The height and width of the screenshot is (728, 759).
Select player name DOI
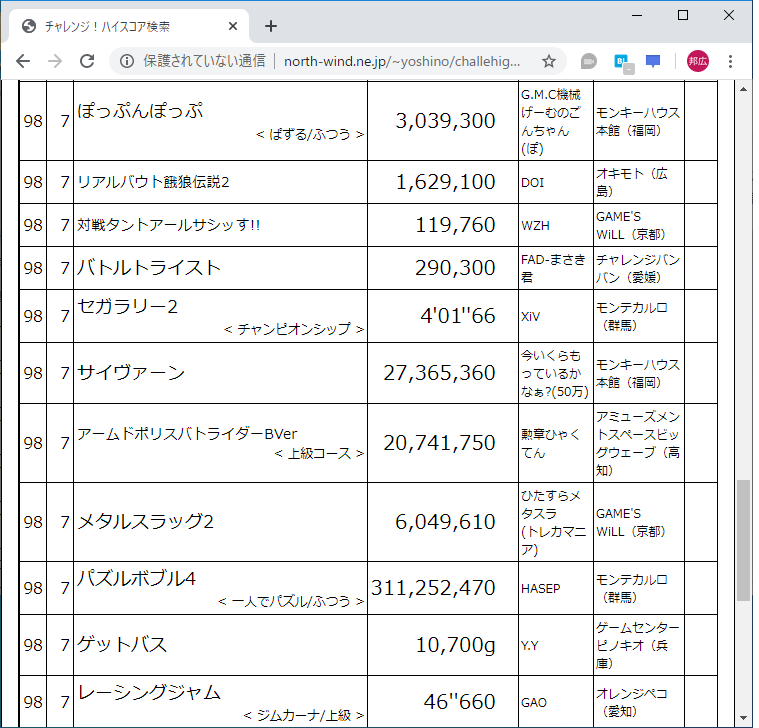(532, 183)
